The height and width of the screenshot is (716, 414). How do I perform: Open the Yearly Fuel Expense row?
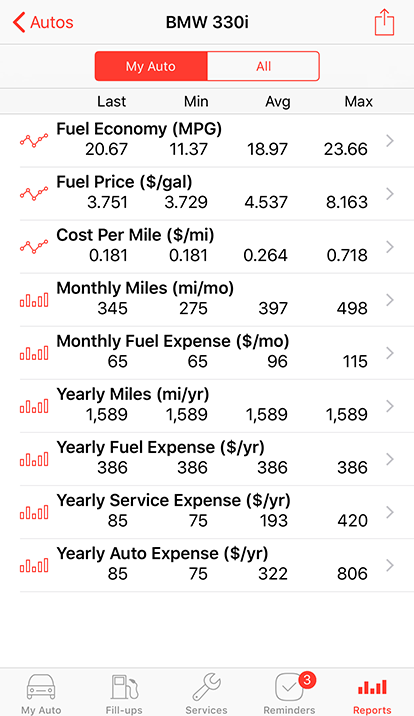(217, 459)
